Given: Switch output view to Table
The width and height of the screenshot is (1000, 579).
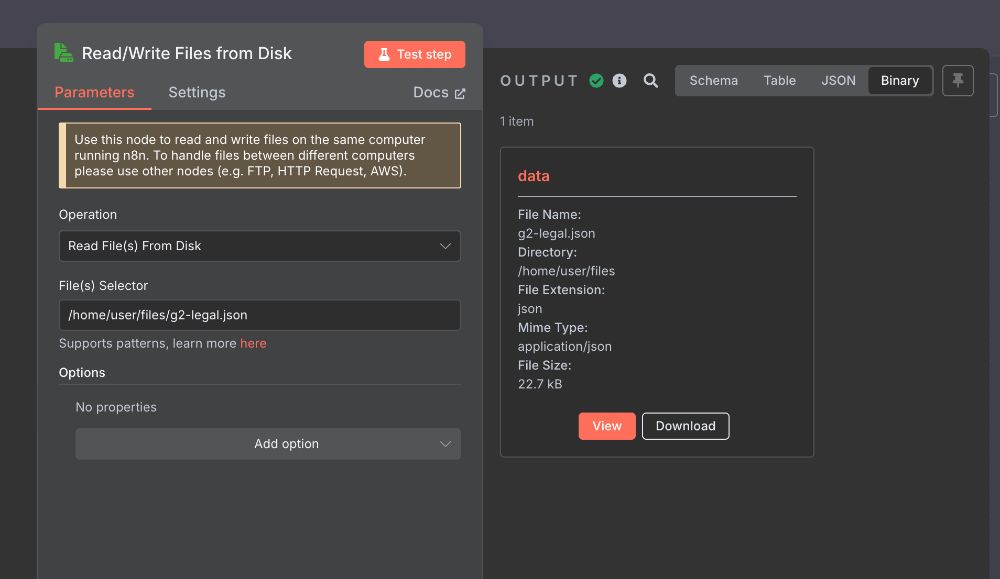Looking at the screenshot, I should (x=780, y=80).
